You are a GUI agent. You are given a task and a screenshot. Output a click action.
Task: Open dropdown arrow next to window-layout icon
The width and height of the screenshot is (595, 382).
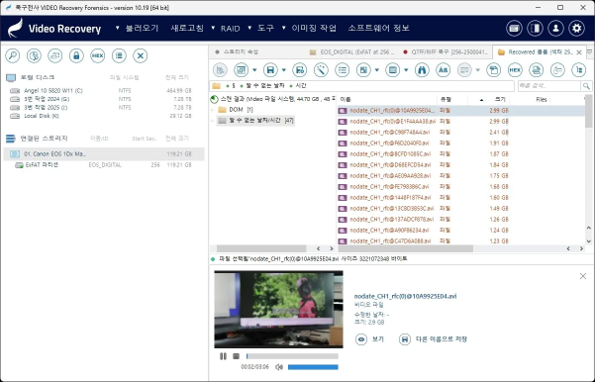click(406, 70)
